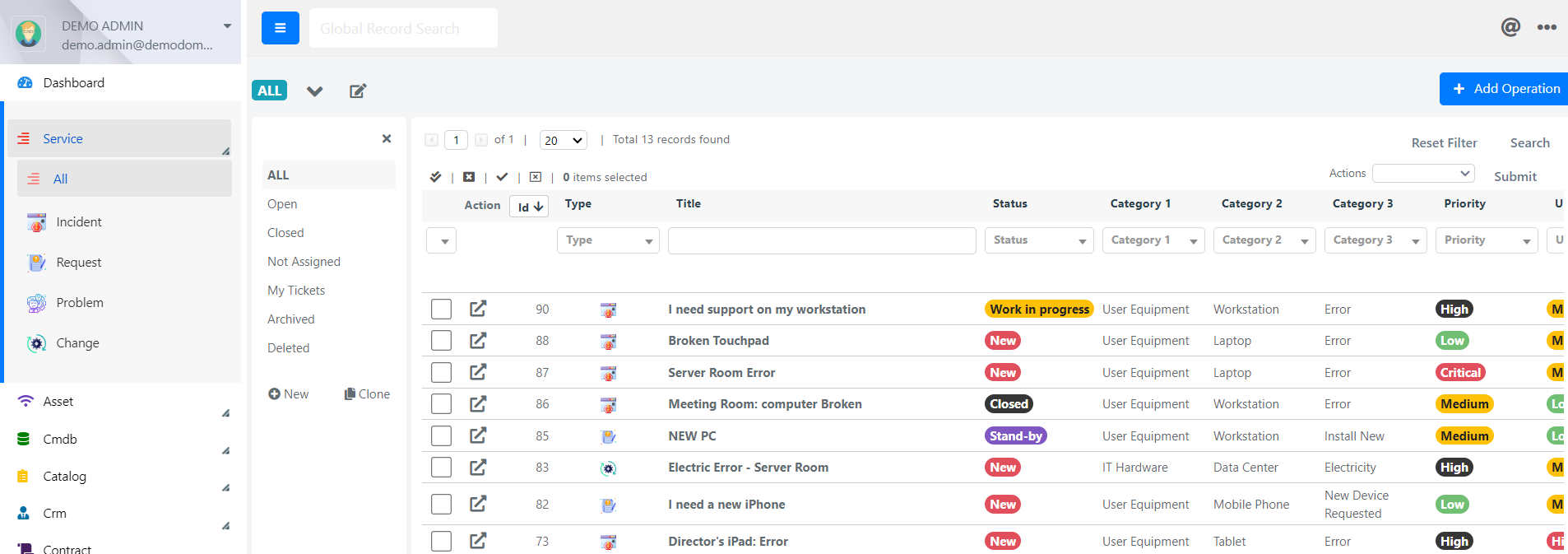Click the admin user avatar
The height and width of the screenshot is (554, 1568).
[x=29, y=34]
